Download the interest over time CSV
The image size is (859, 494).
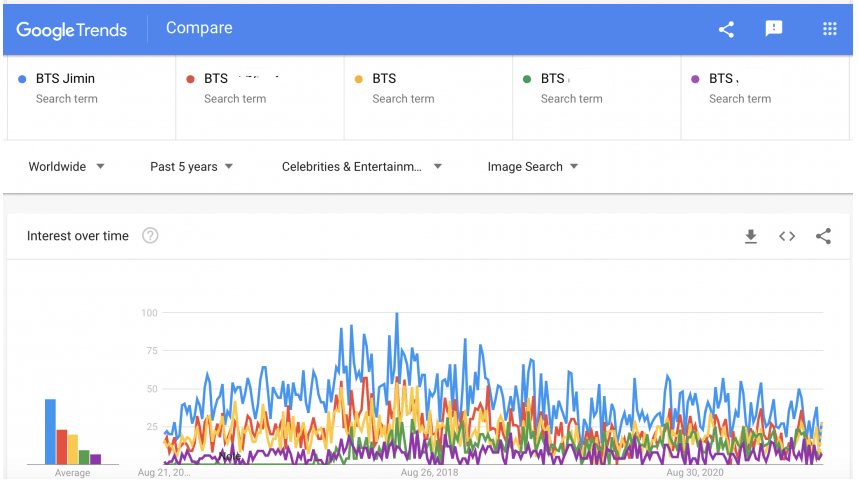[751, 236]
